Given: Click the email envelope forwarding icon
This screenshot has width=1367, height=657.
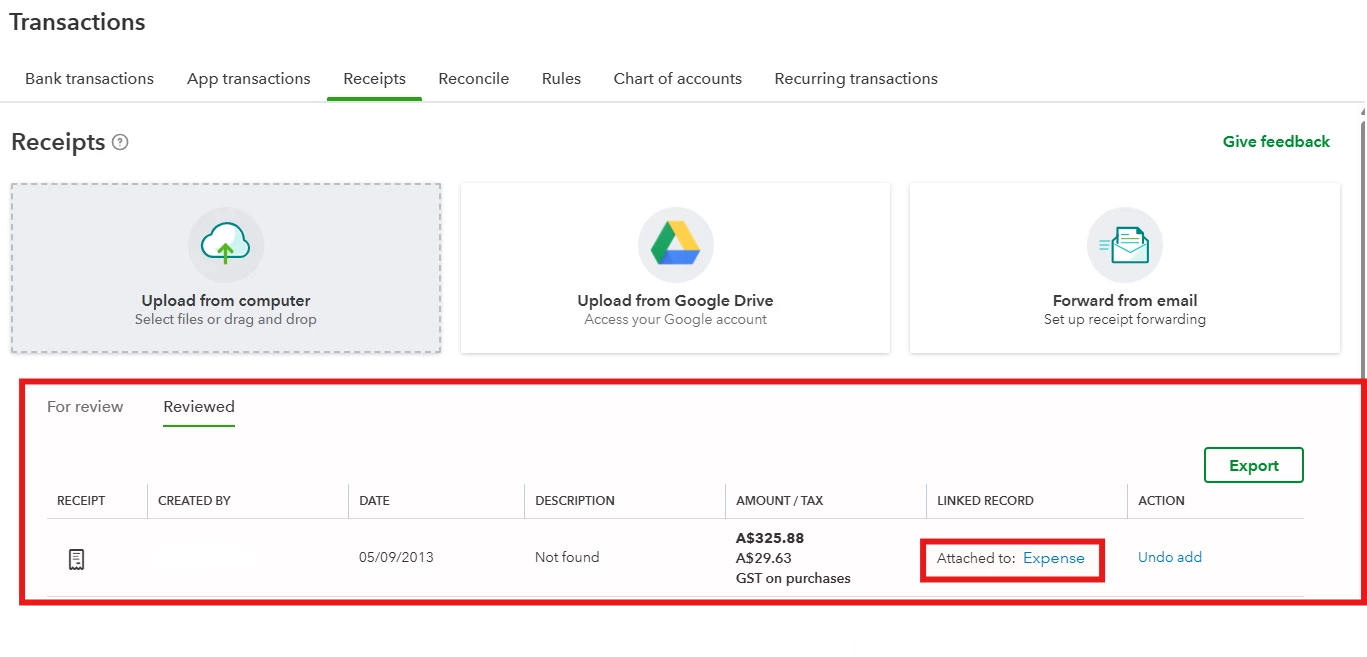Looking at the screenshot, I should [x=1125, y=245].
